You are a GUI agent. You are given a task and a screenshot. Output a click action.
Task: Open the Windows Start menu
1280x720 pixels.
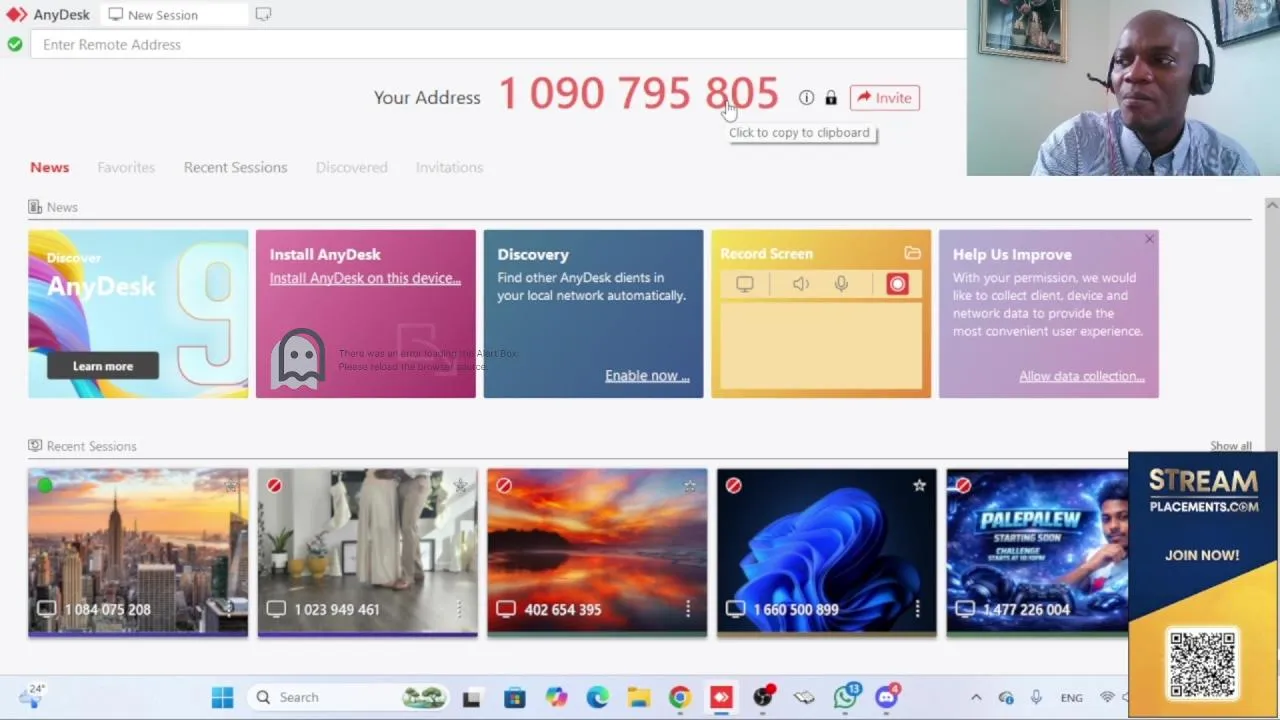(222, 697)
